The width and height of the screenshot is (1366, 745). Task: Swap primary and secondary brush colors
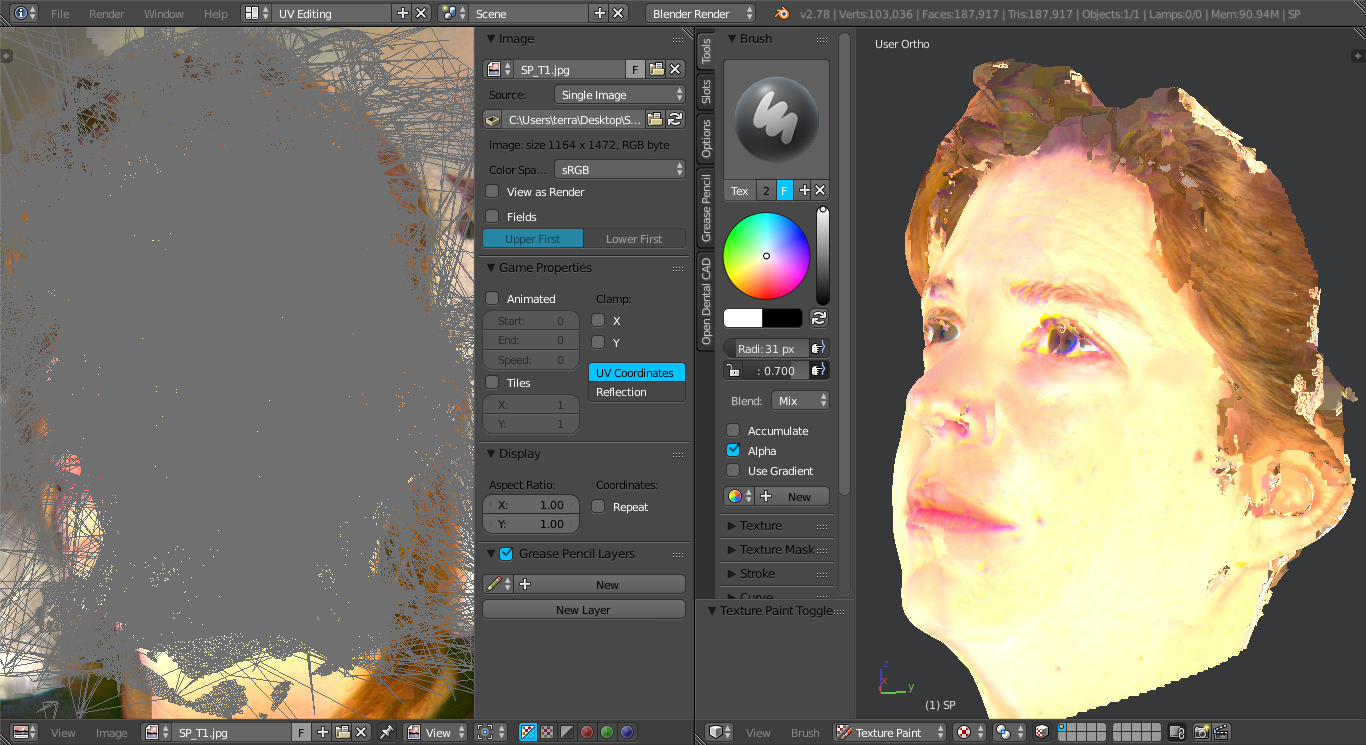pyautogui.click(x=818, y=318)
